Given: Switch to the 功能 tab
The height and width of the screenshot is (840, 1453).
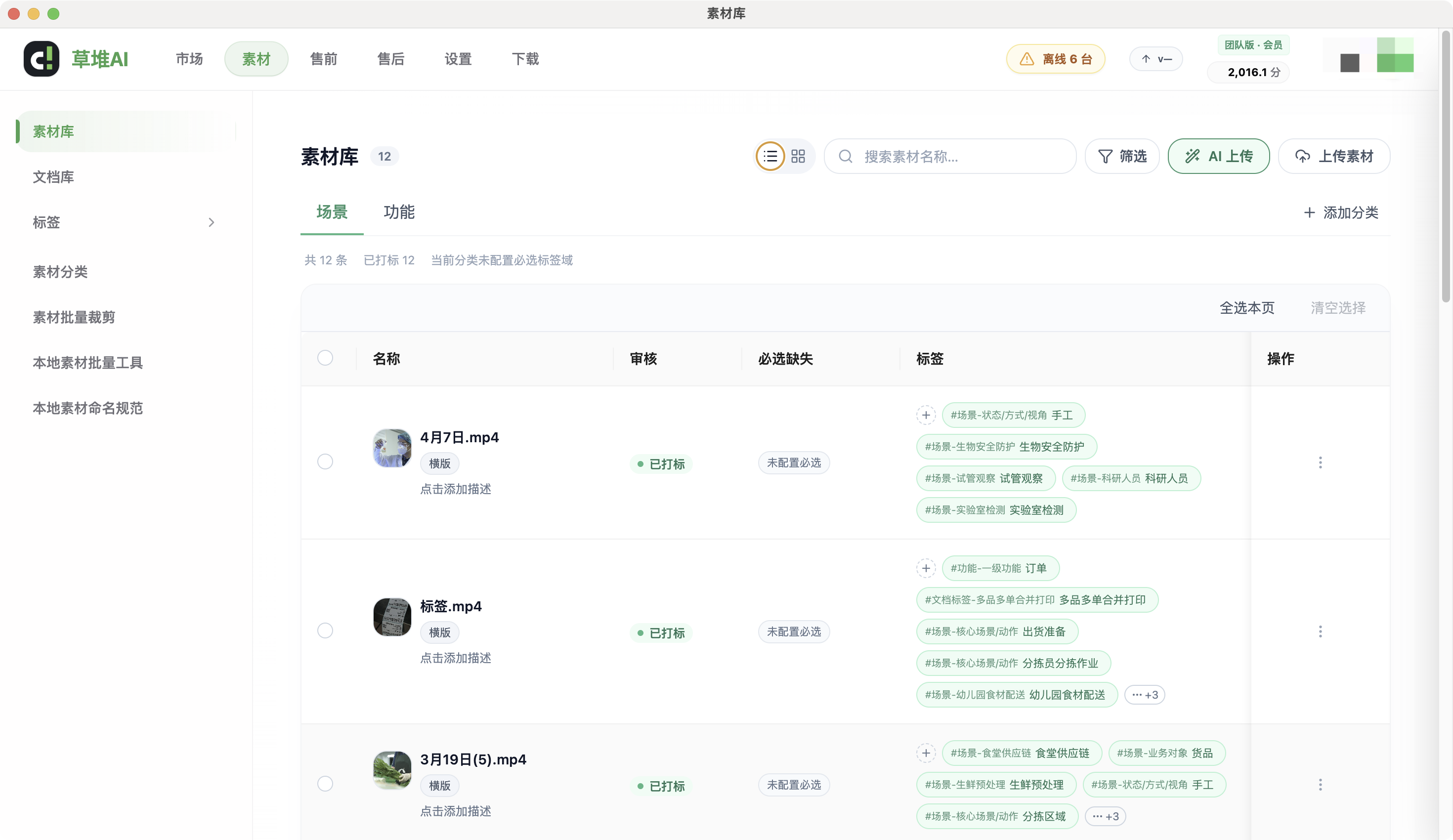Looking at the screenshot, I should point(399,212).
